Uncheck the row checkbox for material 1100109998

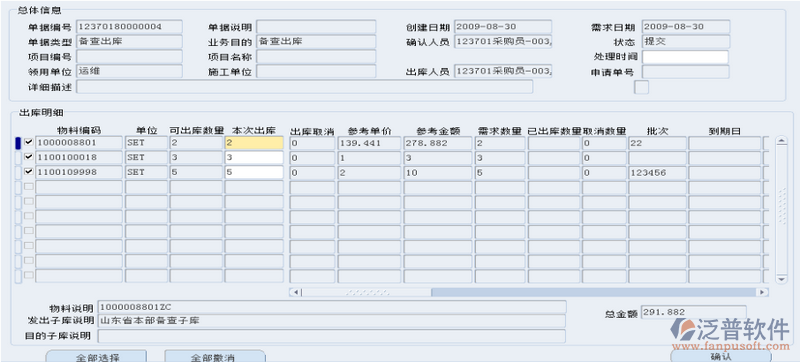pos(29,172)
